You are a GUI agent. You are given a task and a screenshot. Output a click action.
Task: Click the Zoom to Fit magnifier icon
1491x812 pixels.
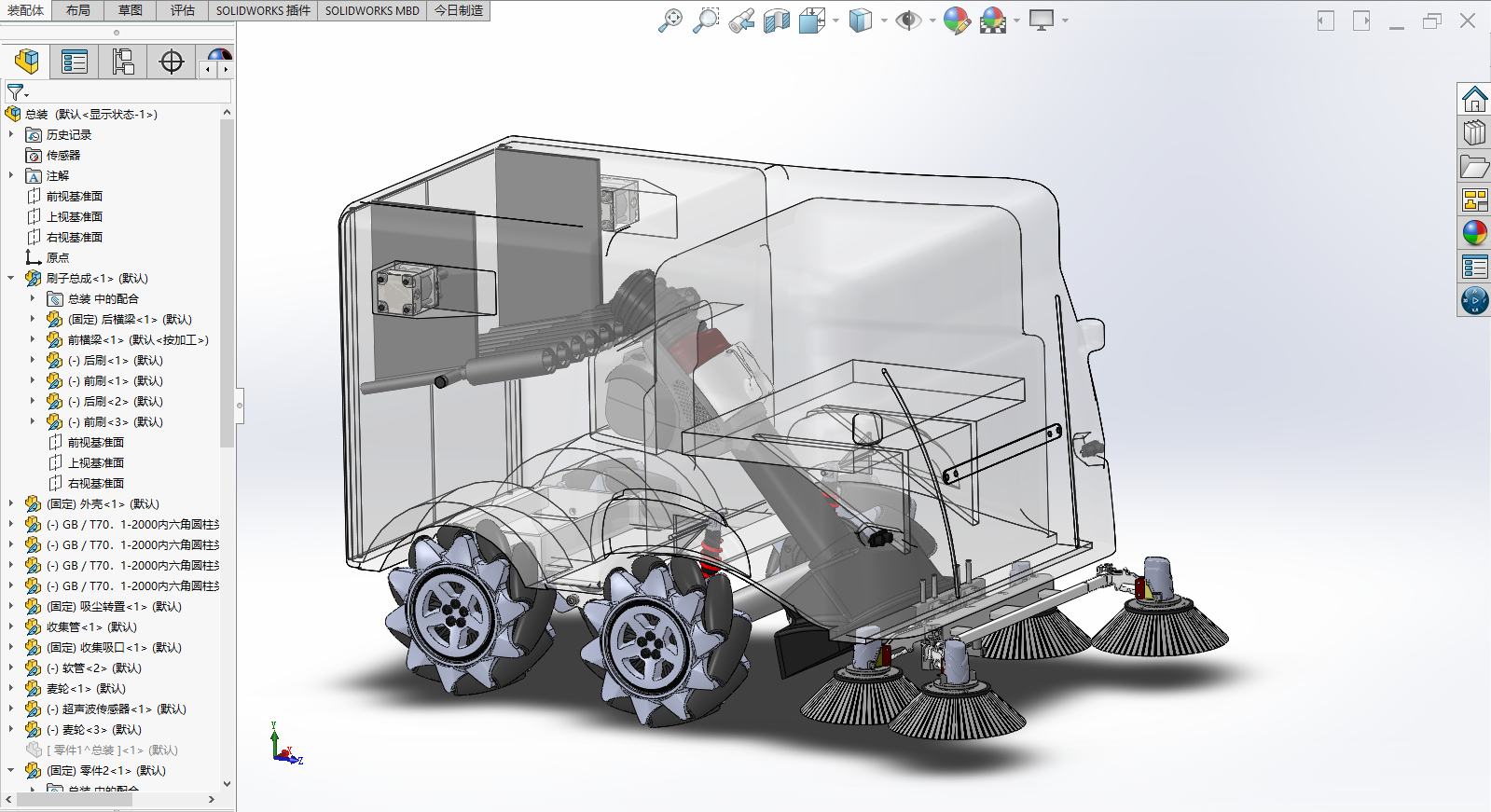tap(670, 20)
